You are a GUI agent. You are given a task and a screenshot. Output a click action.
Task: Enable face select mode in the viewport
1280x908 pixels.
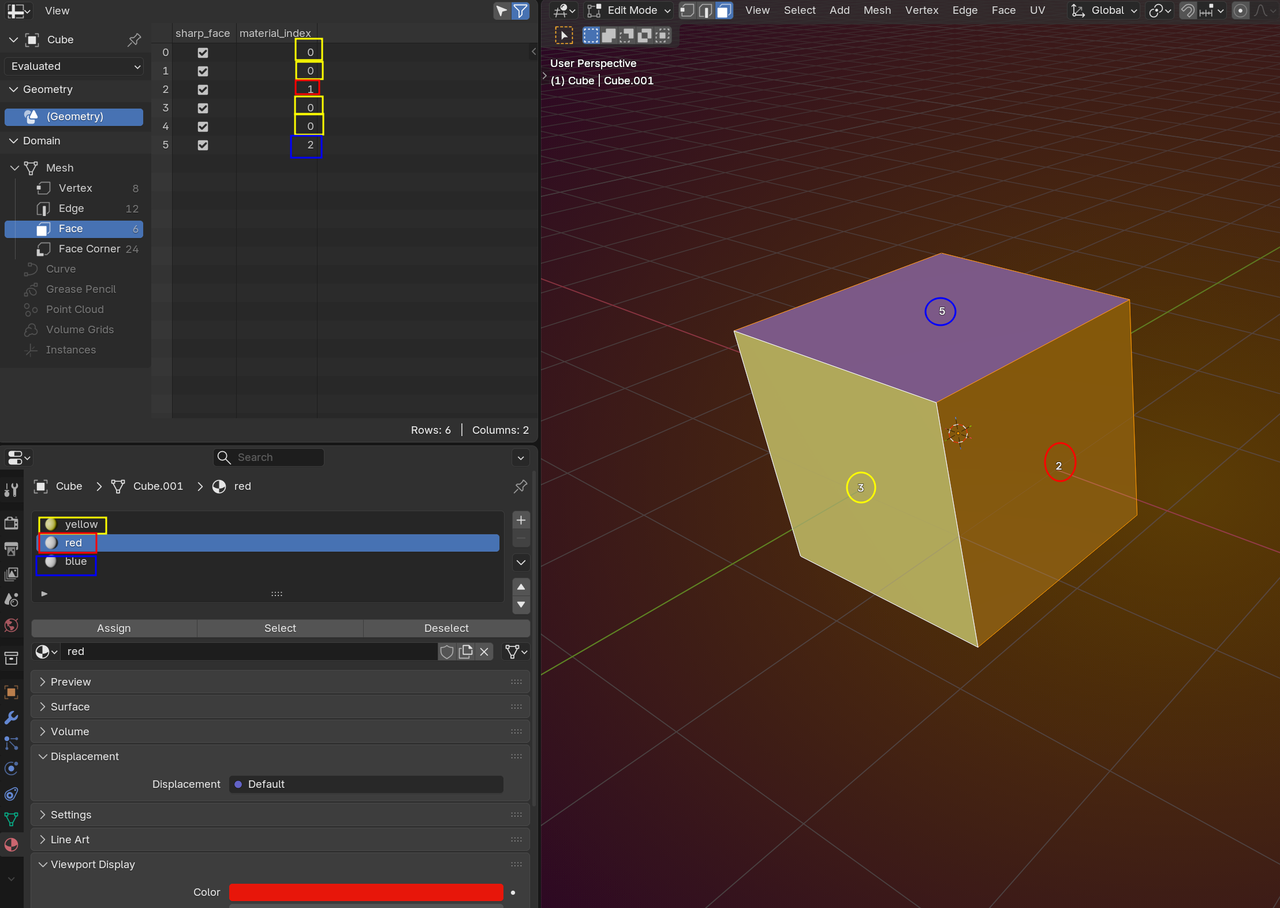click(x=723, y=11)
